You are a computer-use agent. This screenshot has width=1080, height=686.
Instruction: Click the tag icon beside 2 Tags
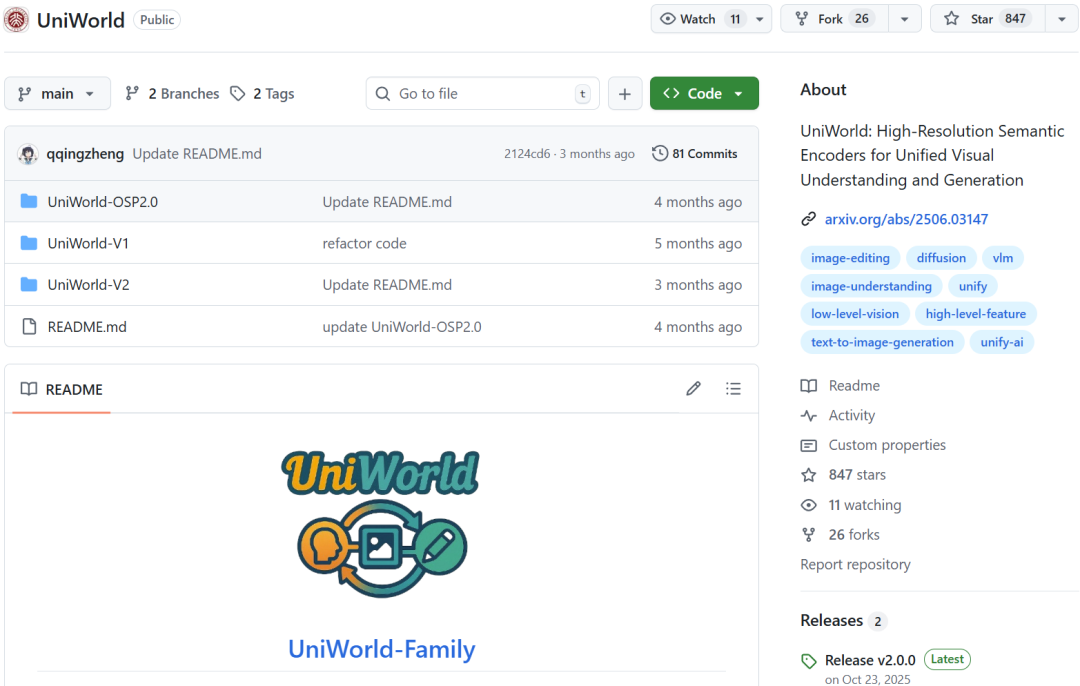[238, 93]
